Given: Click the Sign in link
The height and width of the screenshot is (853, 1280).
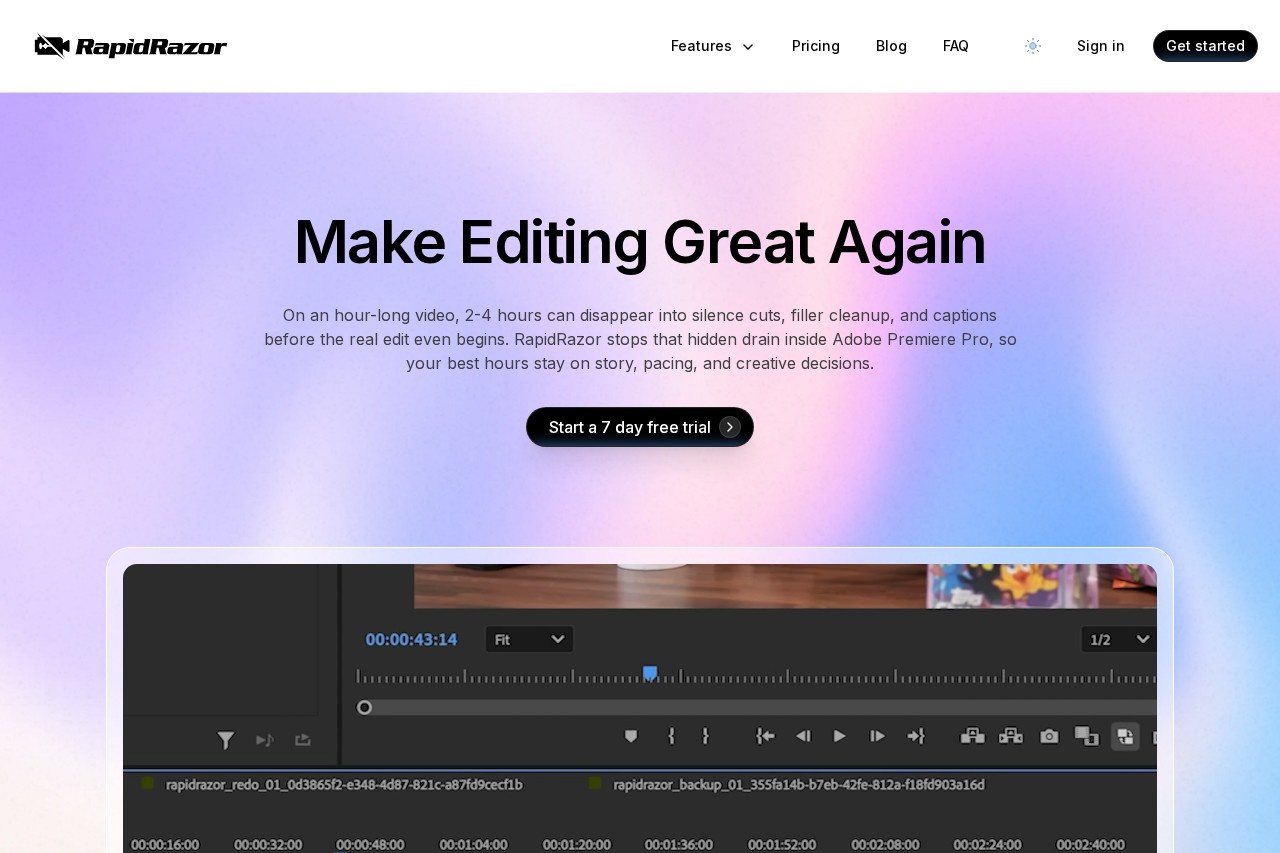Looking at the screenshot, I should pyautogui.click(x=1100, y=46).
